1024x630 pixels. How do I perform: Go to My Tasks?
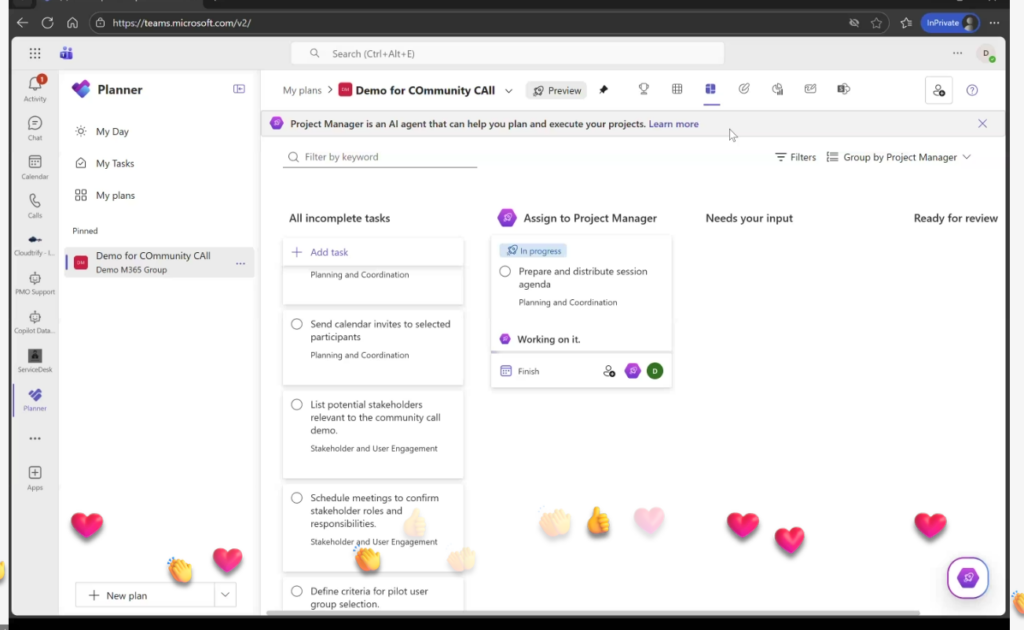[115, 163]
